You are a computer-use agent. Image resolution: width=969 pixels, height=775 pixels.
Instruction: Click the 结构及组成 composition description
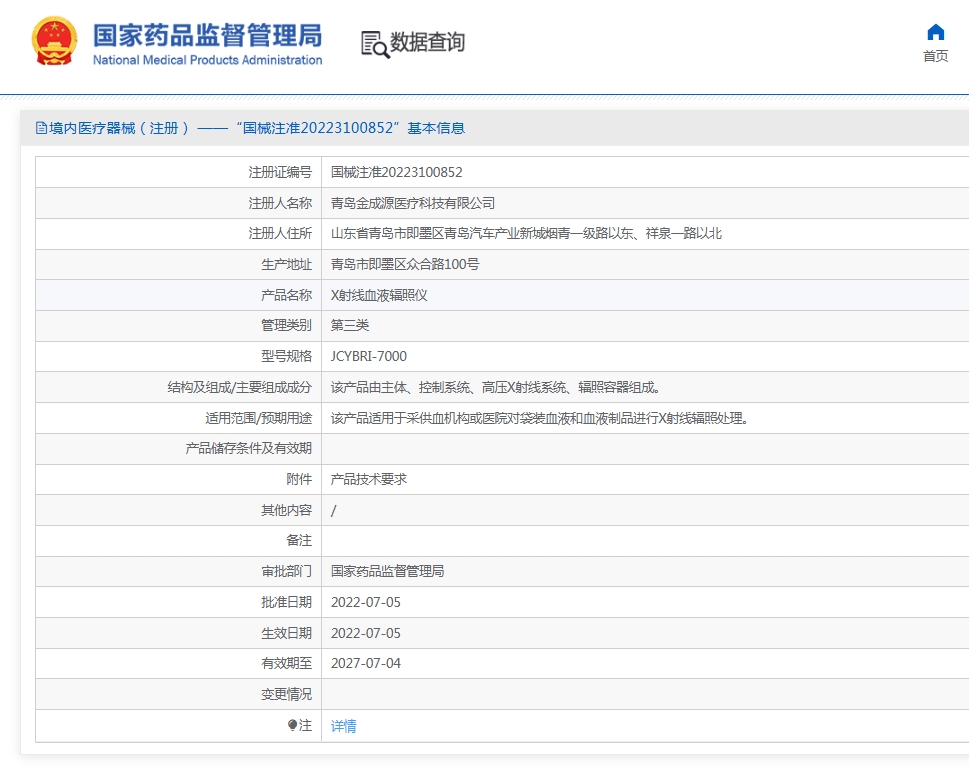pyautogui.click(x=496, y=387)
